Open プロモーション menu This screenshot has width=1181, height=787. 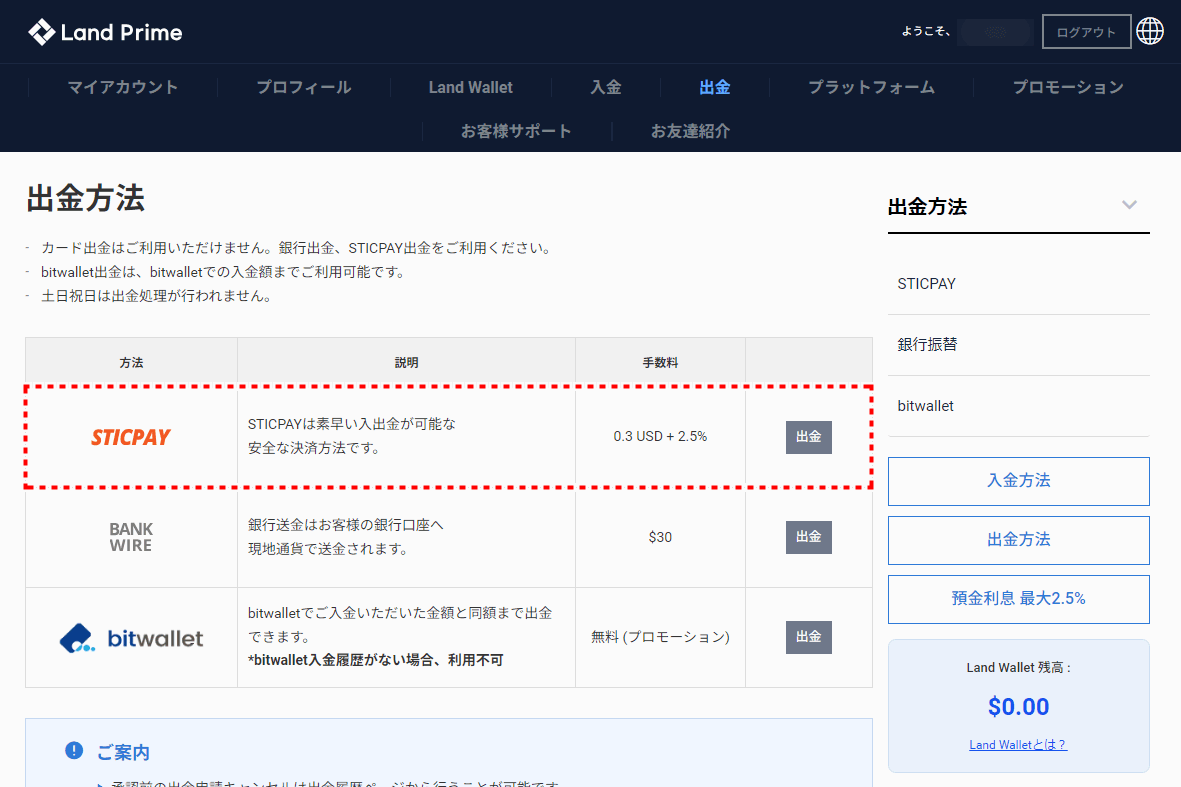click(x=1068, y=87)
